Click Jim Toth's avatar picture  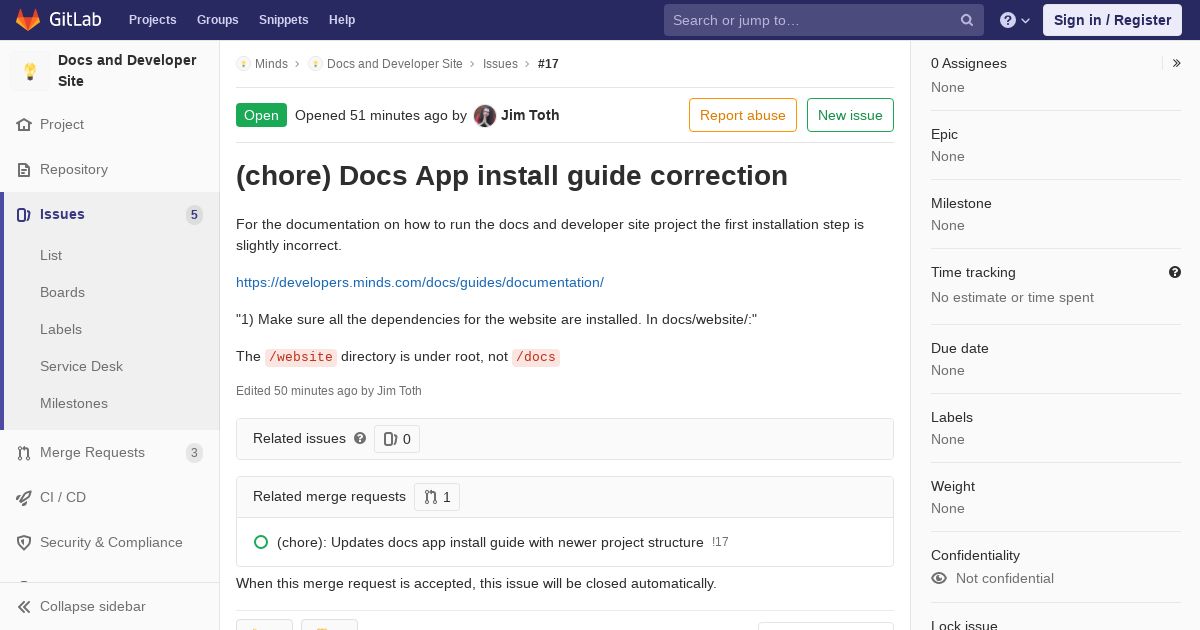485,116
